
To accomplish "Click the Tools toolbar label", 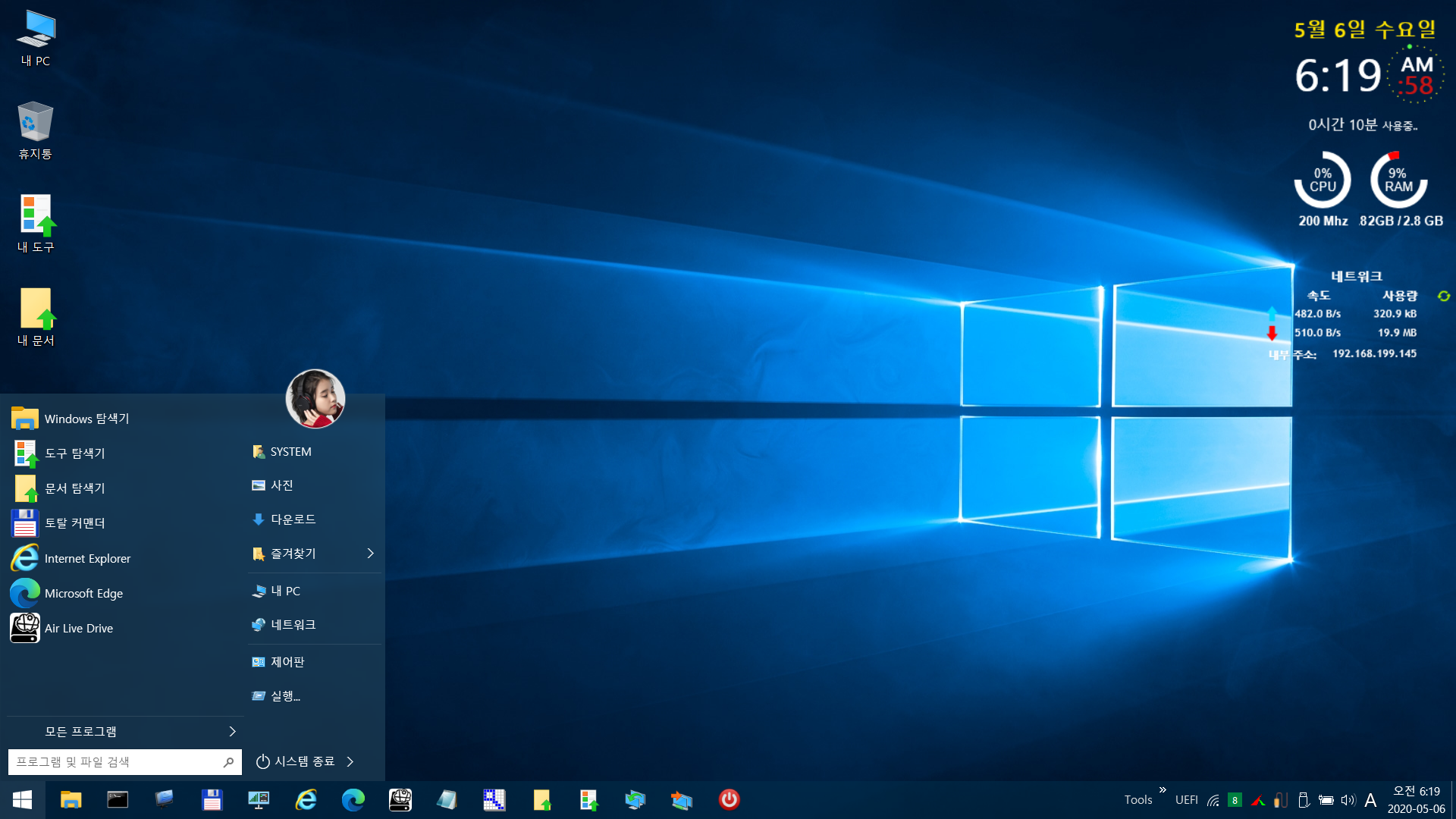I will (1138, 800).
